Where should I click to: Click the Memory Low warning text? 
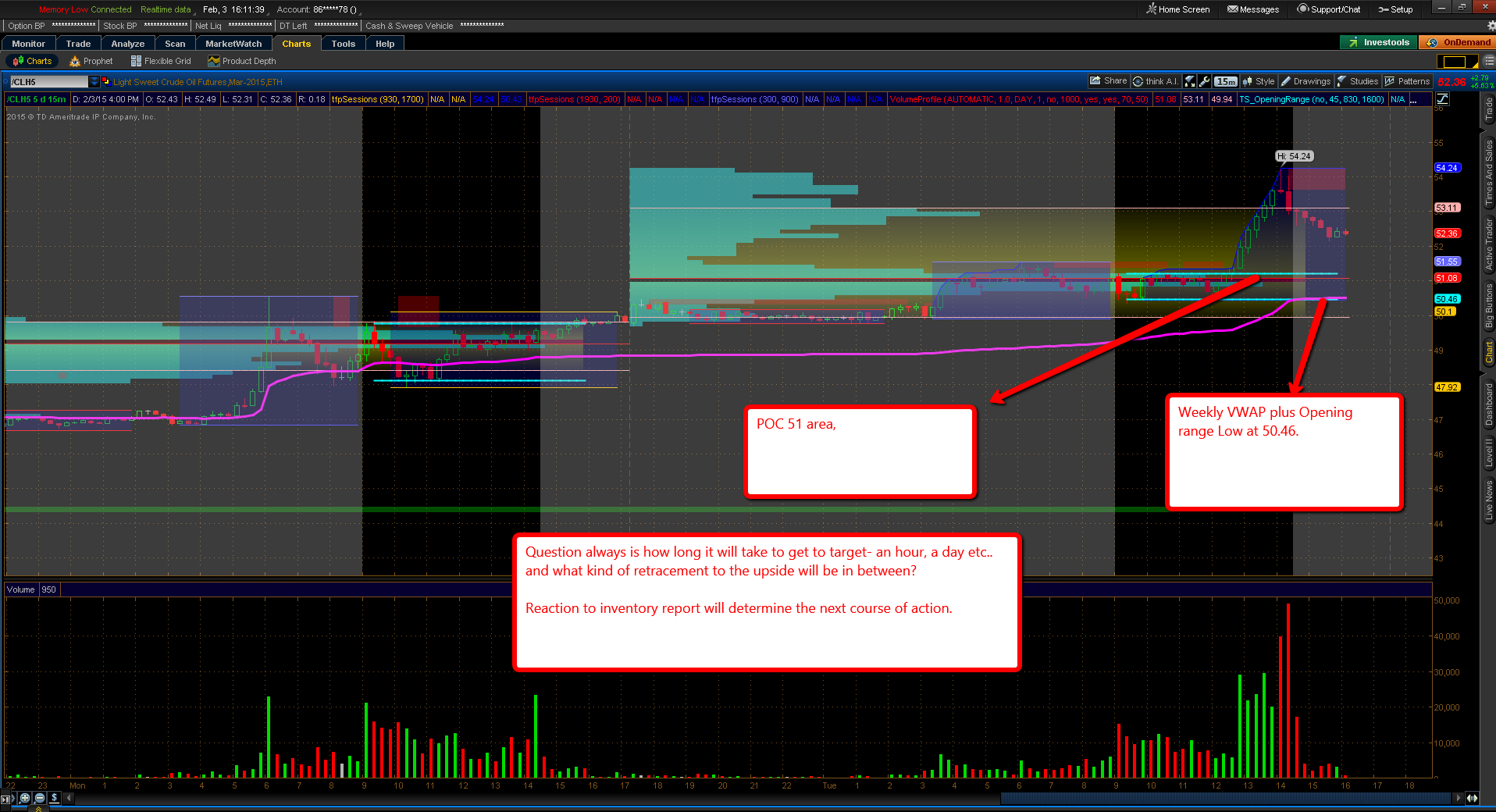[x=63, y=9]
